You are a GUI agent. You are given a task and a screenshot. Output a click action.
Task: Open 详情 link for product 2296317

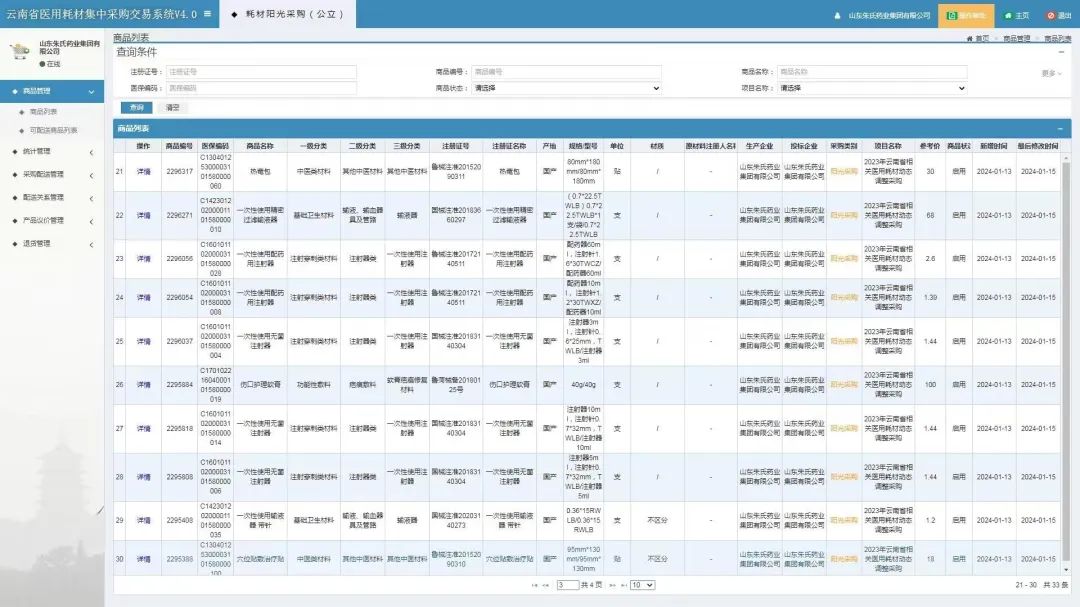(x=143, y=172)
